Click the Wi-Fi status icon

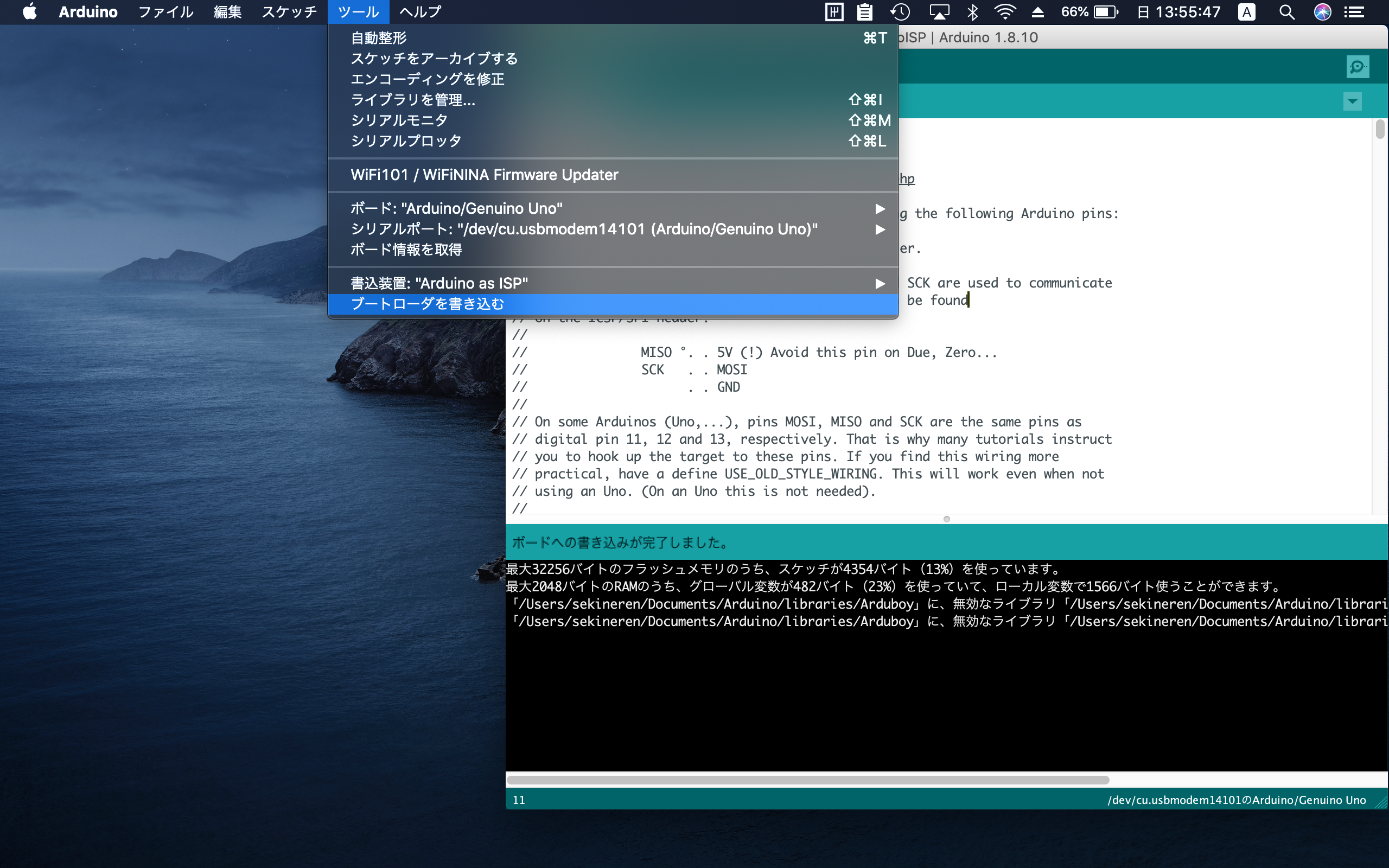tap(1005, 12)
